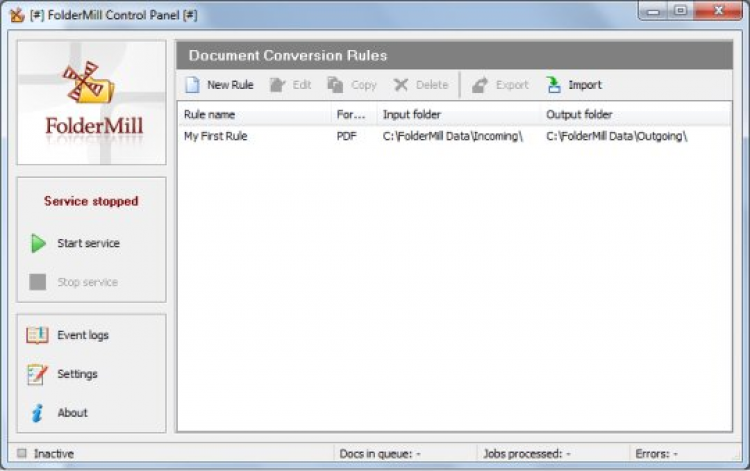Viewport: 750px width, 471px height.
Task: Click the FolderMill windmill logo
Action: [89, 82]
